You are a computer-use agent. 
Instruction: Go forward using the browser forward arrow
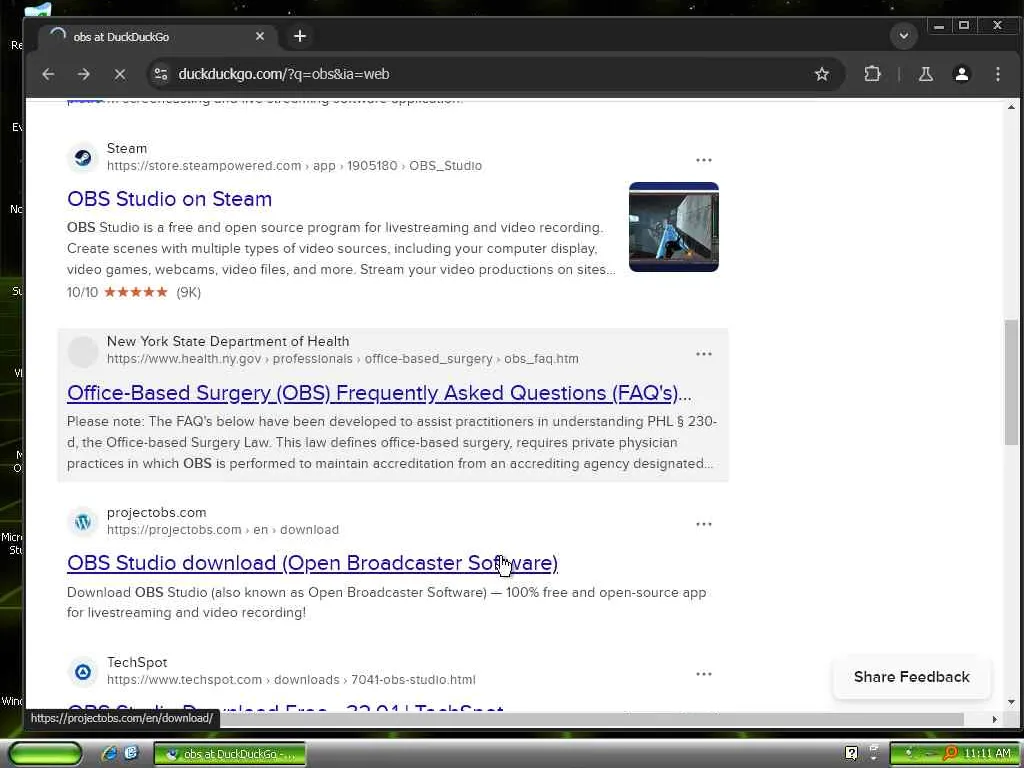[84, 74]
